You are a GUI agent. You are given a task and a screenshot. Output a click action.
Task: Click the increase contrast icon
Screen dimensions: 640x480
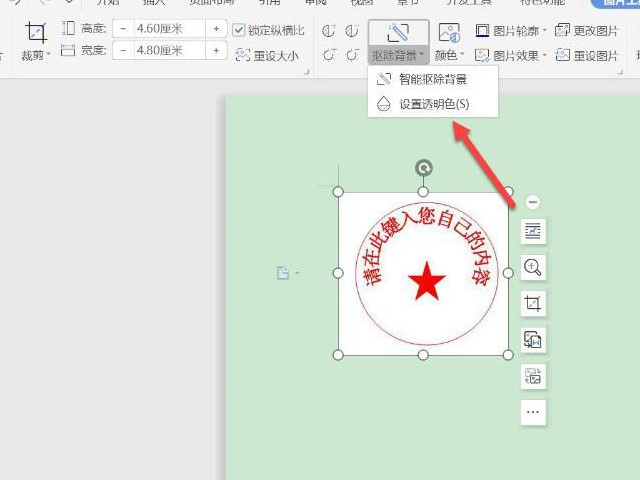point(329,31)
